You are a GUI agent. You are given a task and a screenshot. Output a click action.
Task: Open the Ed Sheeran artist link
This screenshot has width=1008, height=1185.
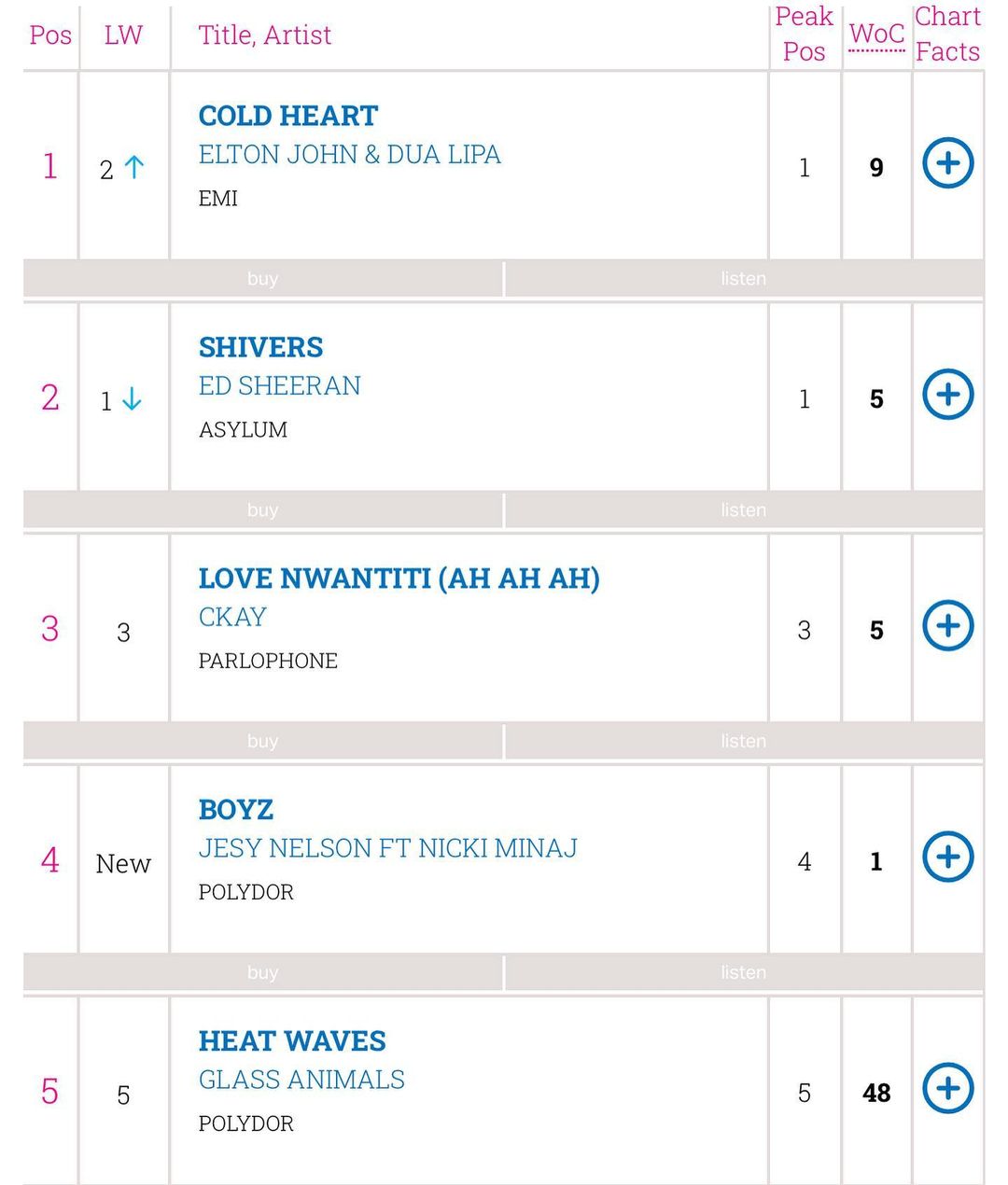click(279, 386)
